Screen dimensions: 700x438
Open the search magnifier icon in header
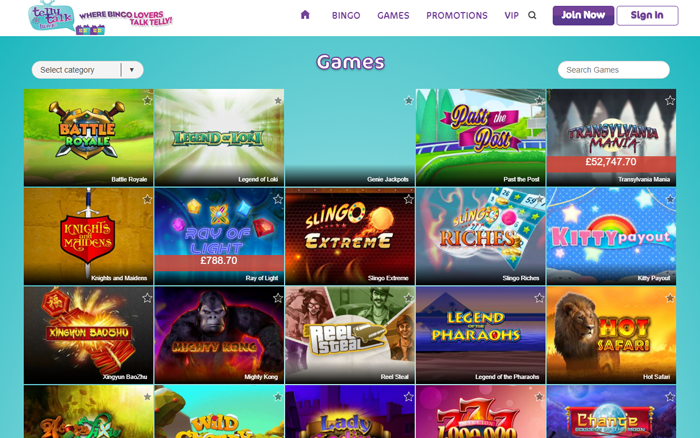coord(532,15)
